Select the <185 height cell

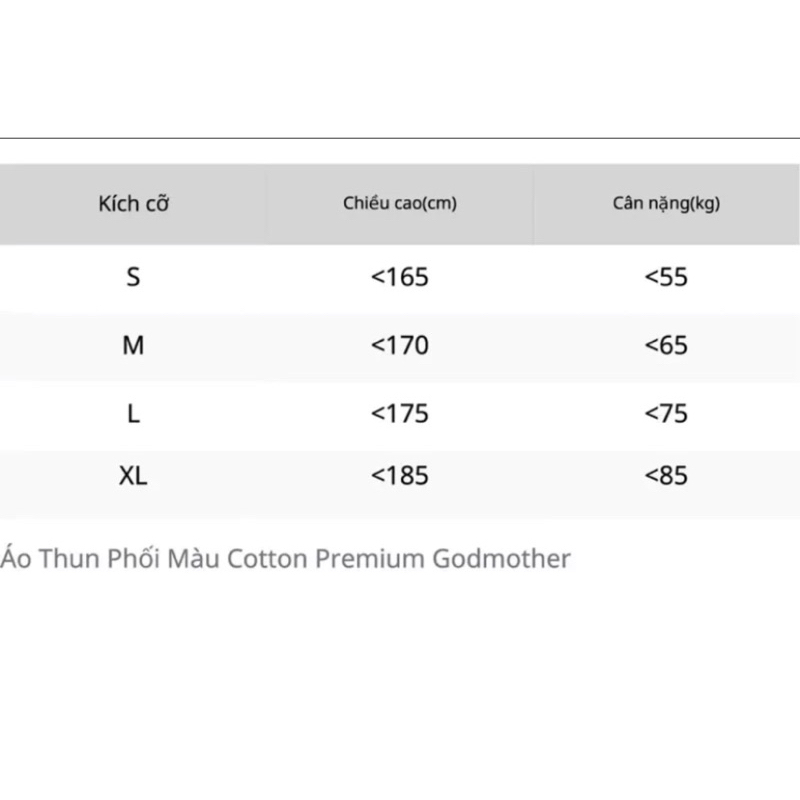(399, 476)
